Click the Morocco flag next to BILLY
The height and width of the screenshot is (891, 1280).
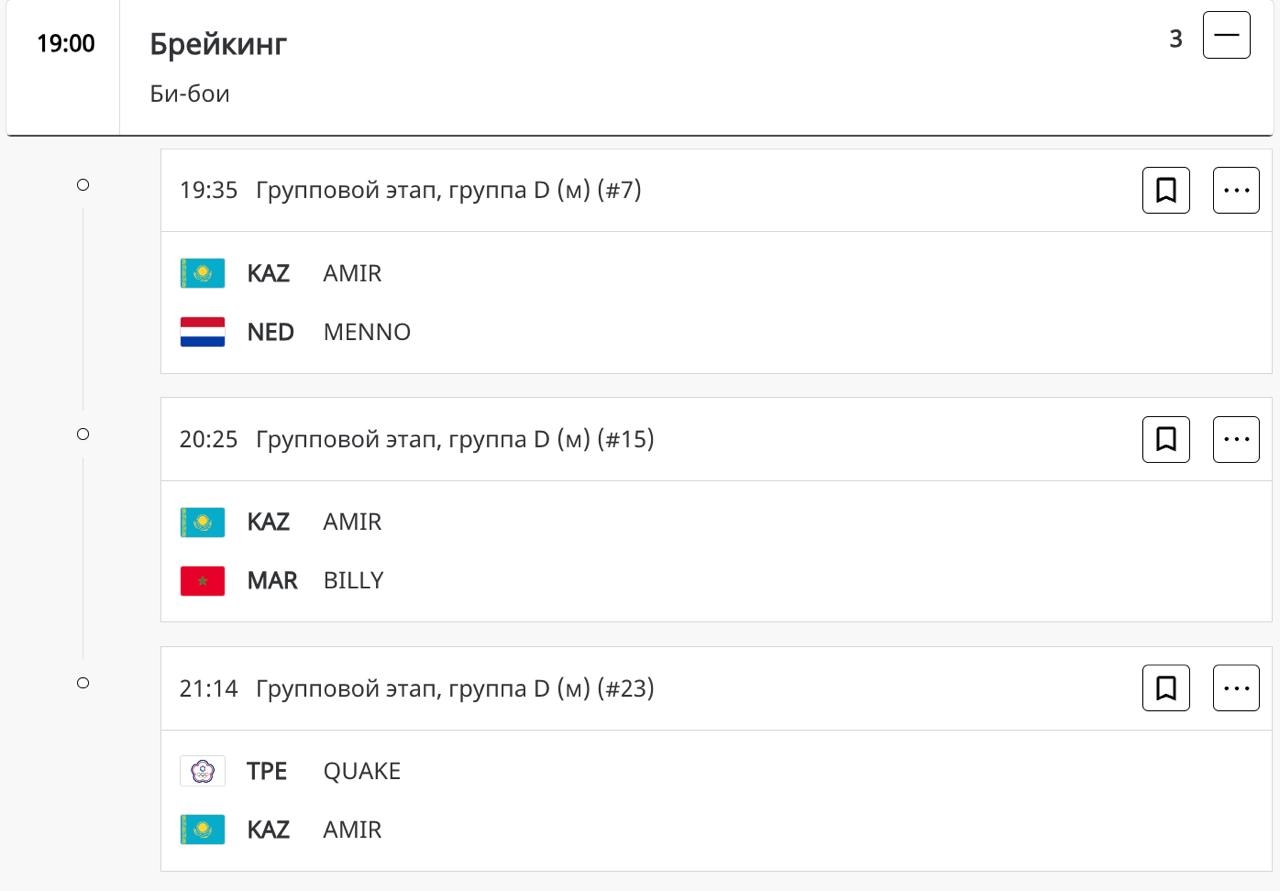(202, 581)
